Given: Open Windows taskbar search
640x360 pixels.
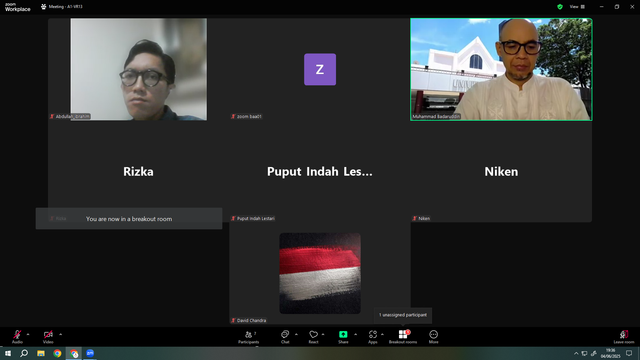Looking at the screenshot, I should coord(24,353).
